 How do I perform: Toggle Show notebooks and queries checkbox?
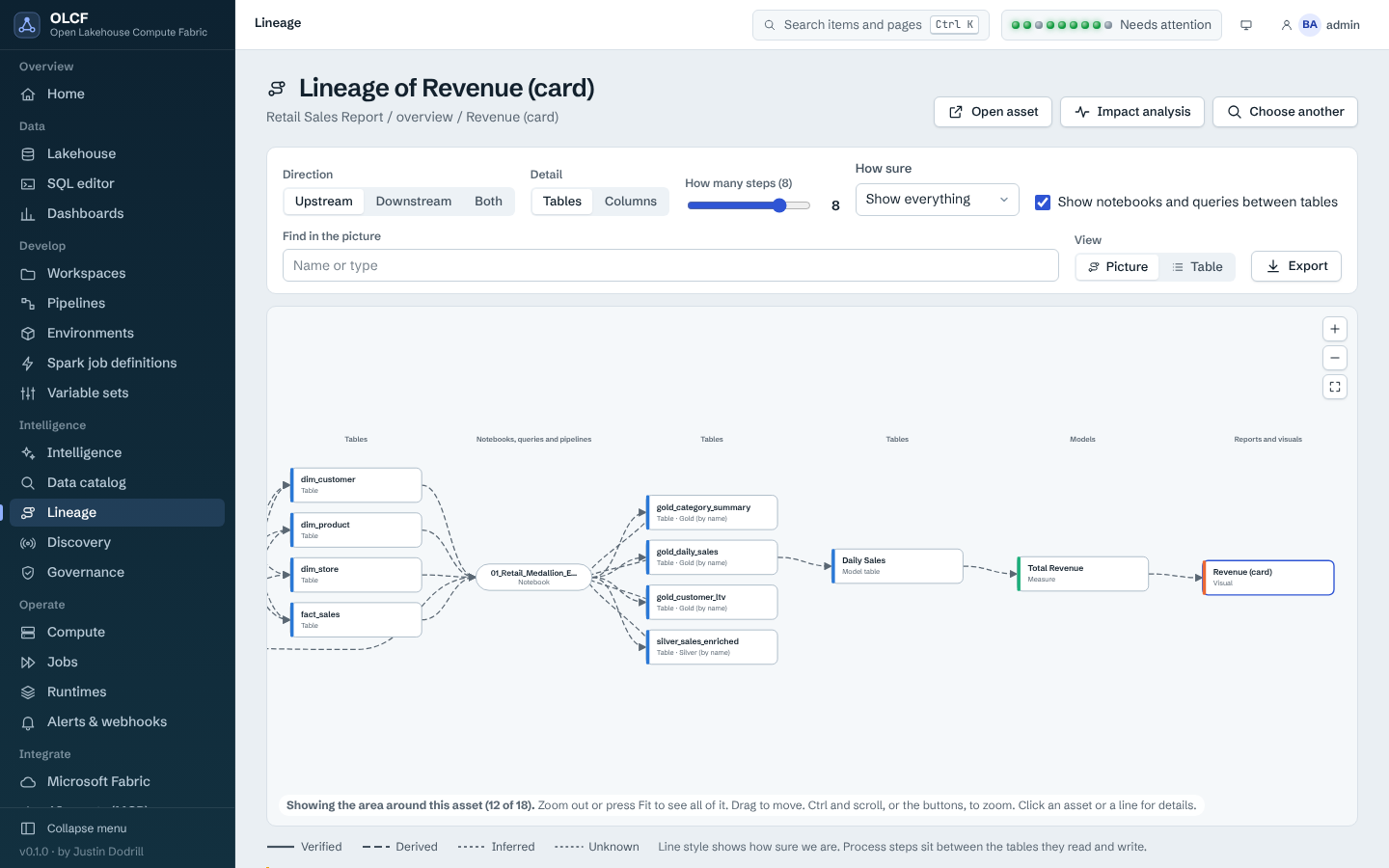pyautogui.click(x=1043, y=202)
